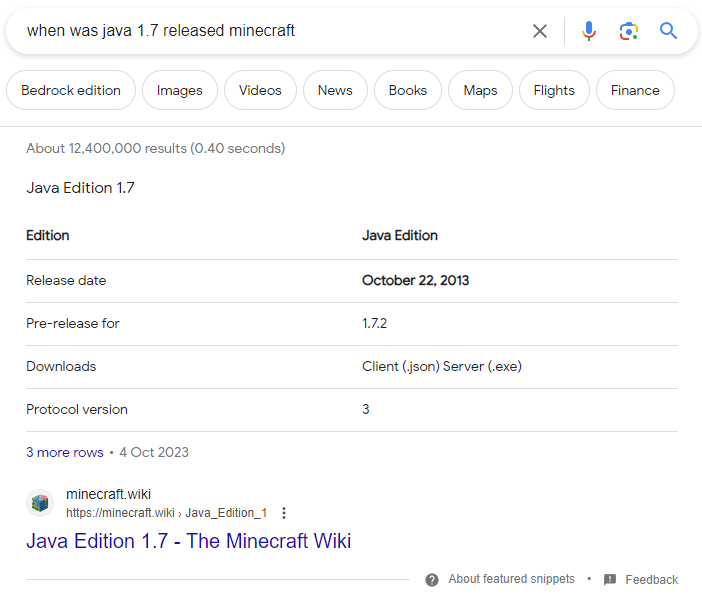Click the minecraft.wiki URL breadcrumb
Screen dimensions: 702x609
click(167, 513)
